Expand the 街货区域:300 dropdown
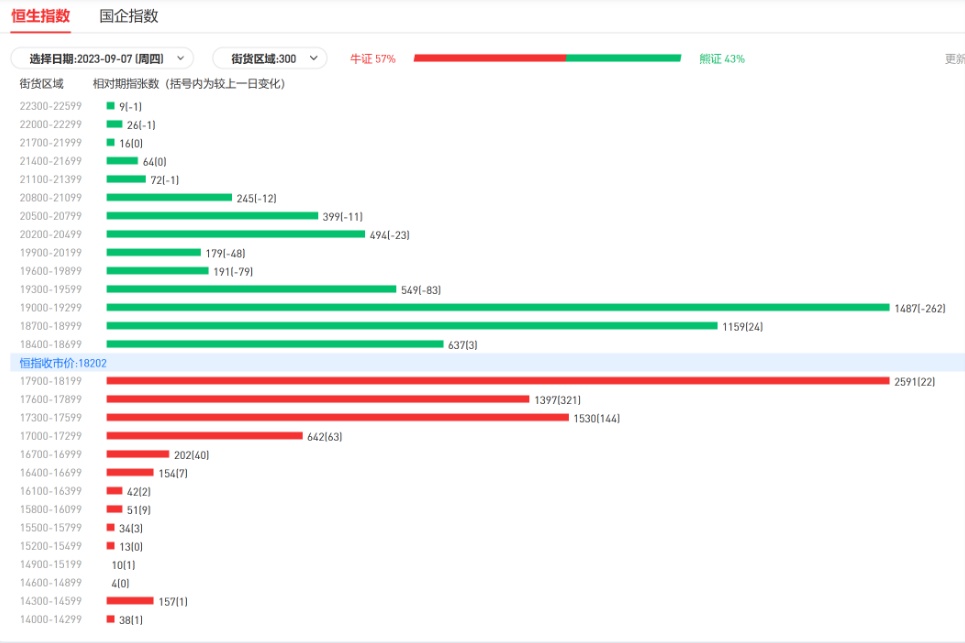 pos(269,59)
